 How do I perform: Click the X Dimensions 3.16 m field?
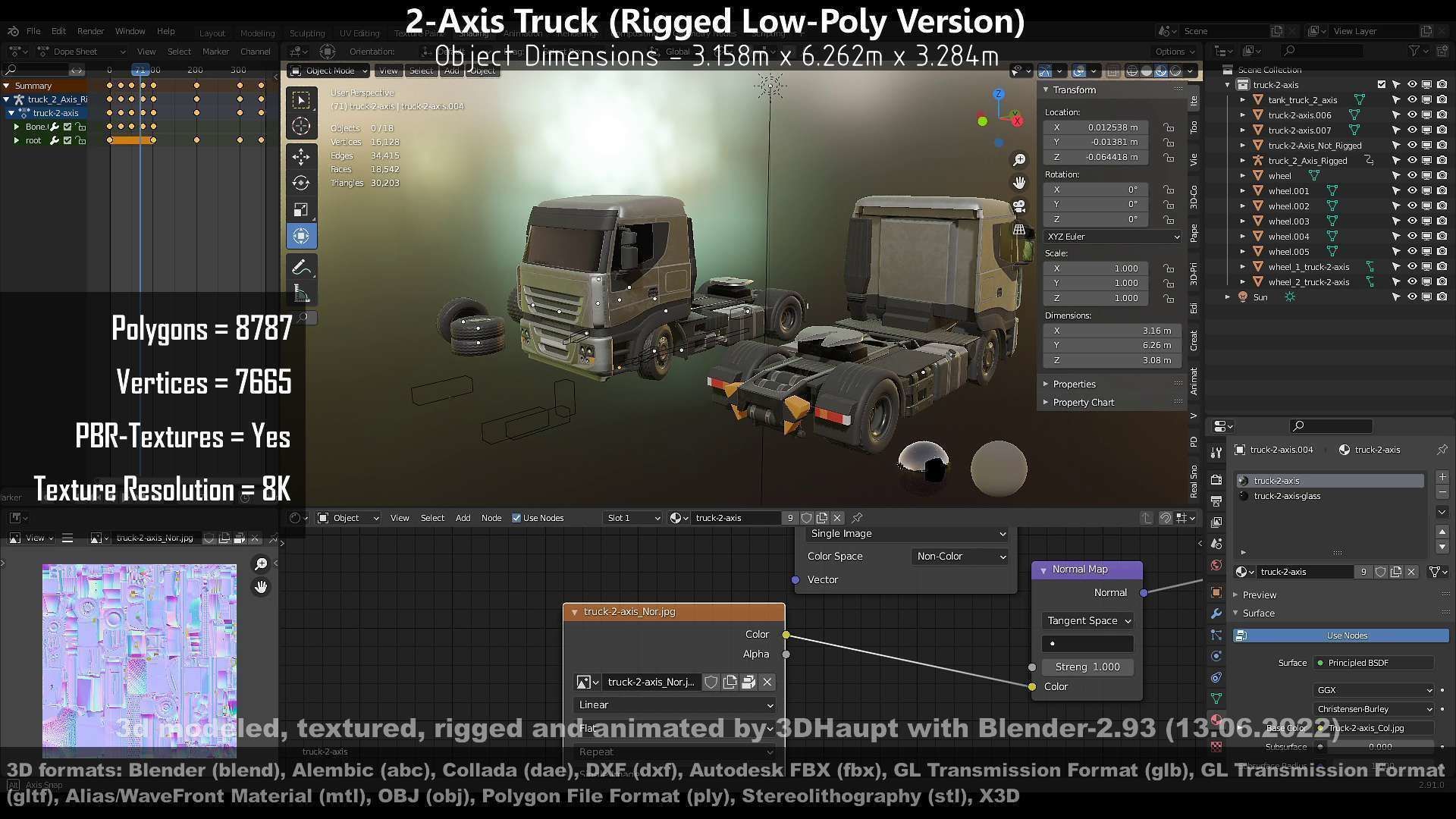coord(1111,331)
